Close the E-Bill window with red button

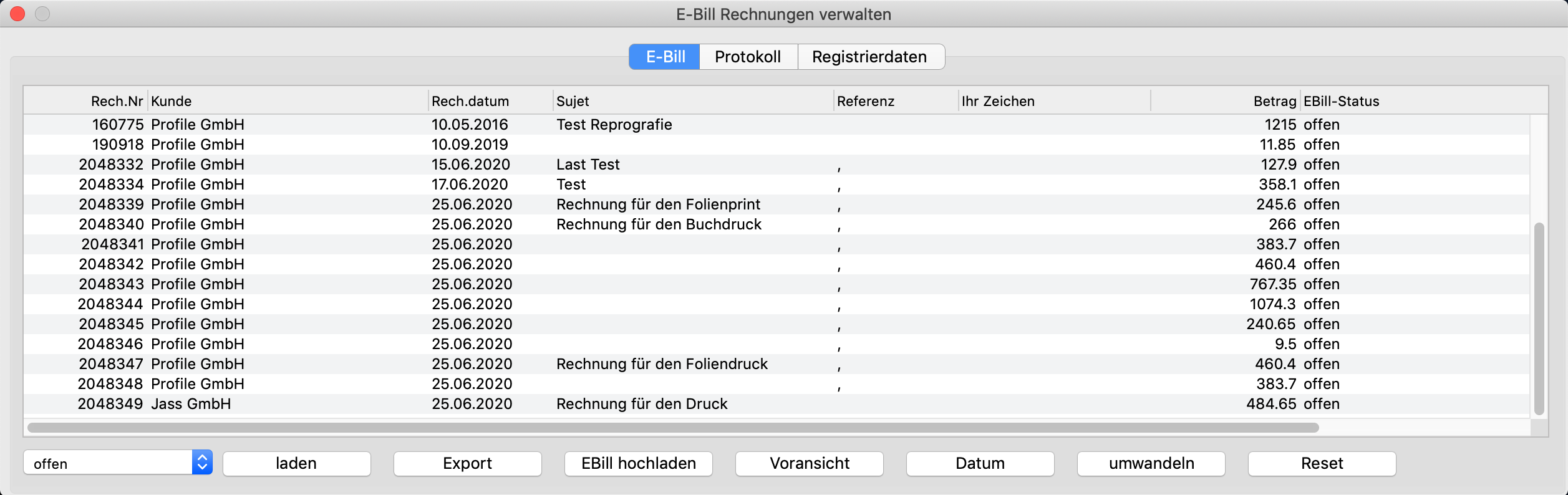(x=18, y=14)
